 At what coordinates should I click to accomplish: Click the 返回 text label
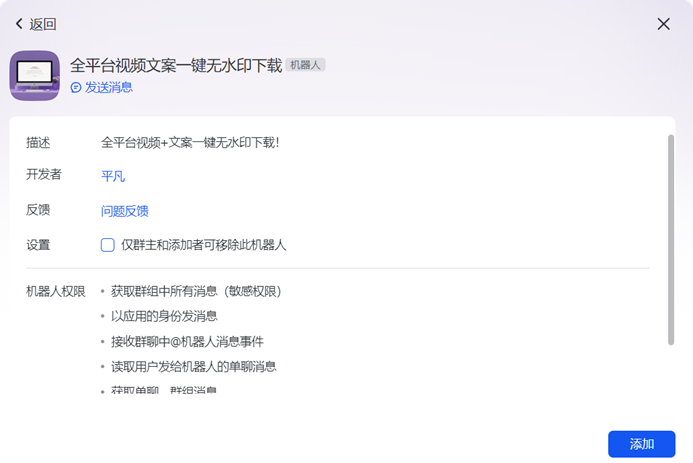43,24
